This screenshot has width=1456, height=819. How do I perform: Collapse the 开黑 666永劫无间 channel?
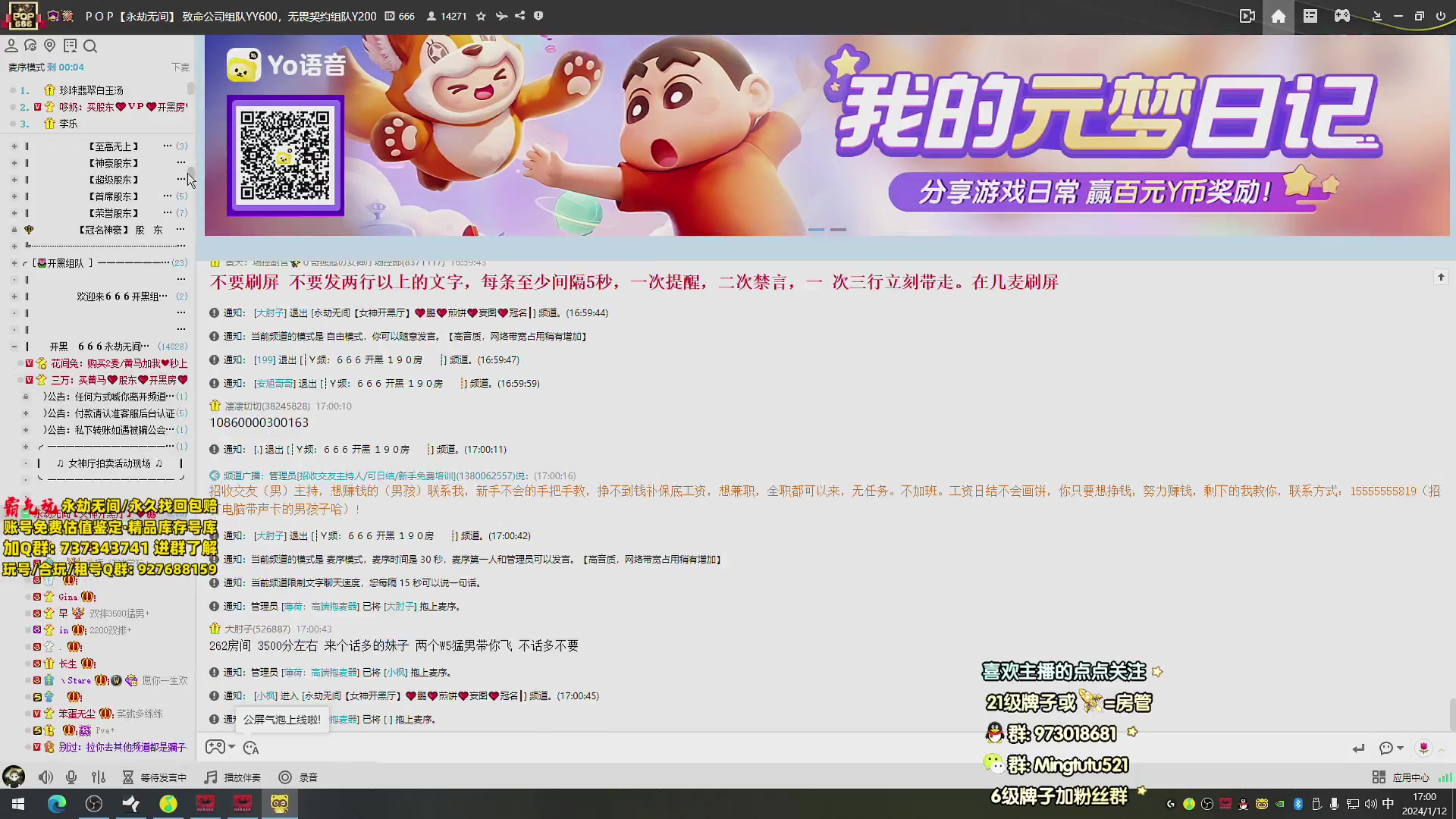coord(14,347)
